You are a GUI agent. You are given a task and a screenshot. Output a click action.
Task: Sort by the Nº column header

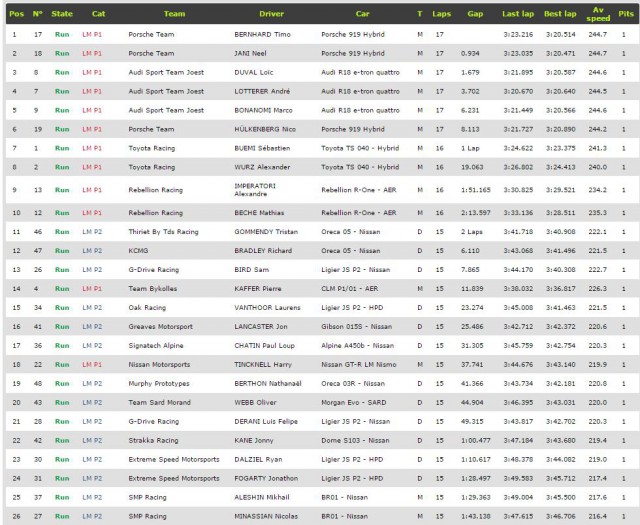click(38, 13)
